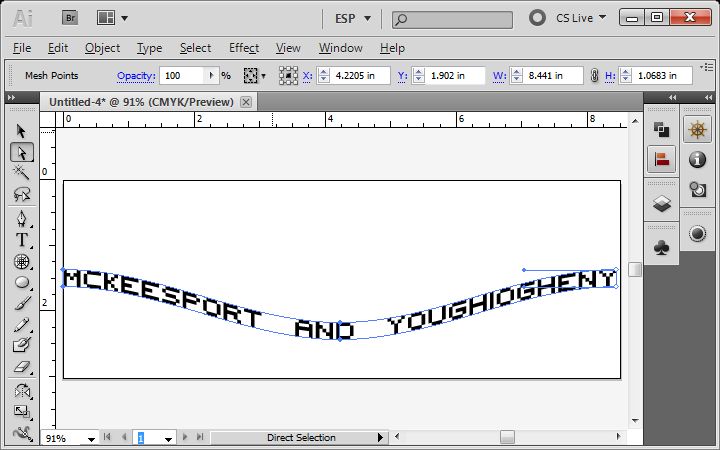Open the panel icon below Info
This screenshot has width=720, height=450.
point(697,189)
